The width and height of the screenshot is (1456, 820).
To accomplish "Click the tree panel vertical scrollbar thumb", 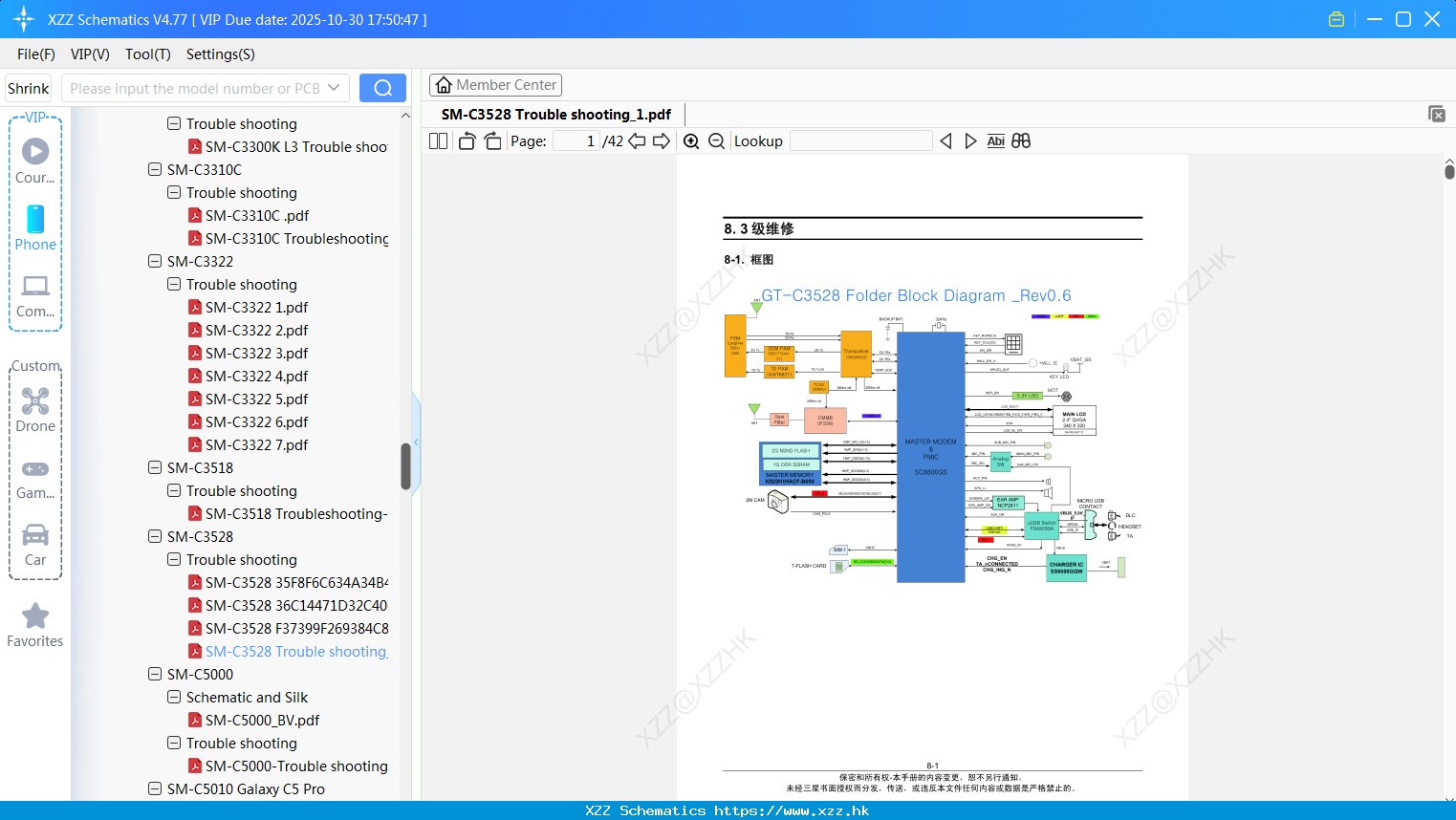I will click(x=405, y=465).
